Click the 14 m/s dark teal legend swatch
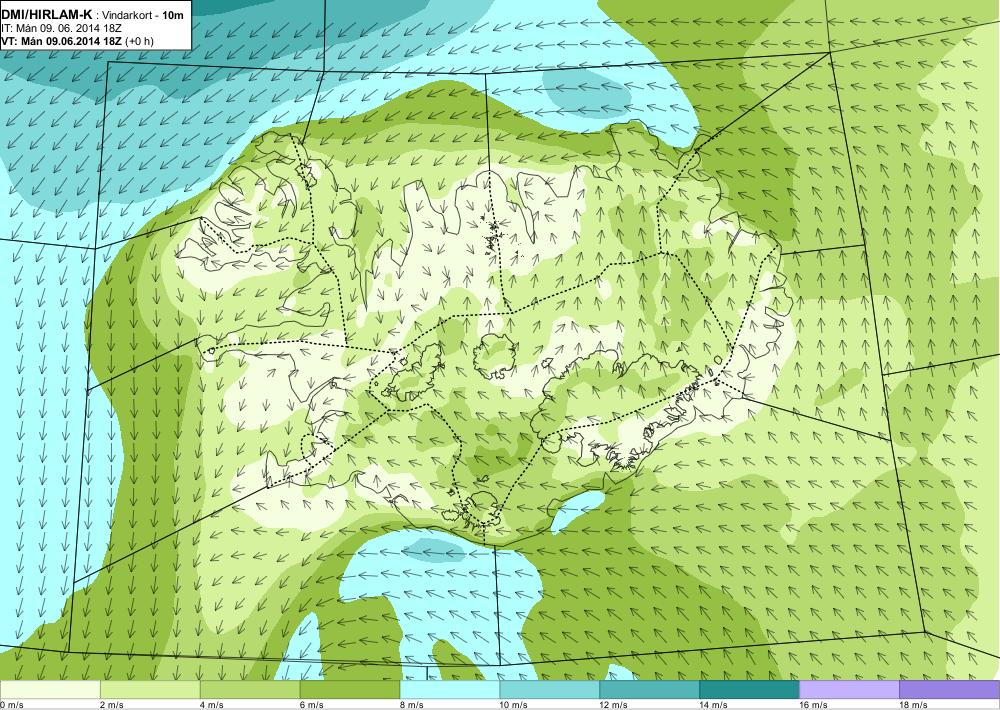The width and height of the screenshot is (1000, 710). (749, 690)
